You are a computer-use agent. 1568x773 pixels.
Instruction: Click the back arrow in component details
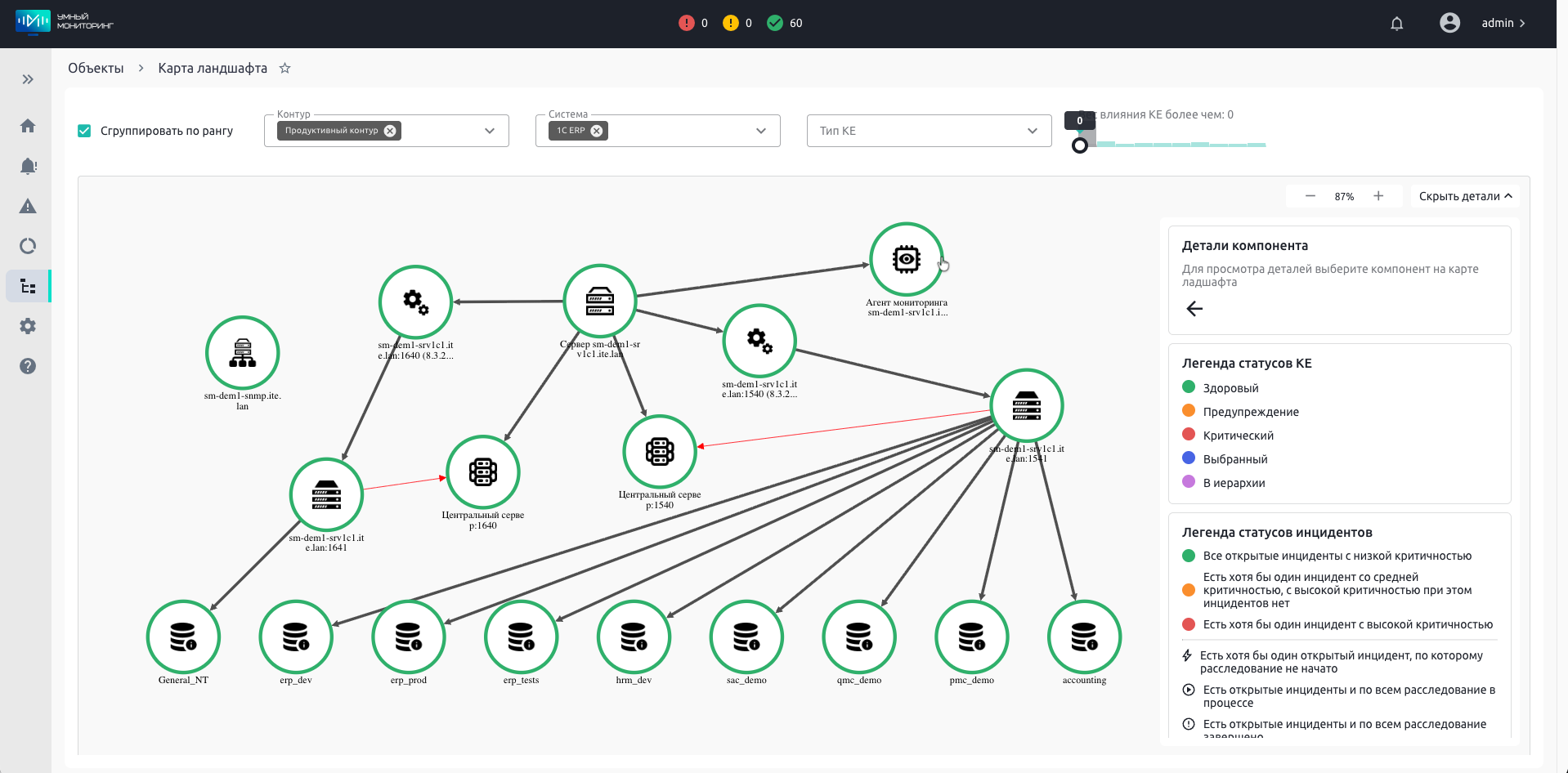[x=1194, y=308]
